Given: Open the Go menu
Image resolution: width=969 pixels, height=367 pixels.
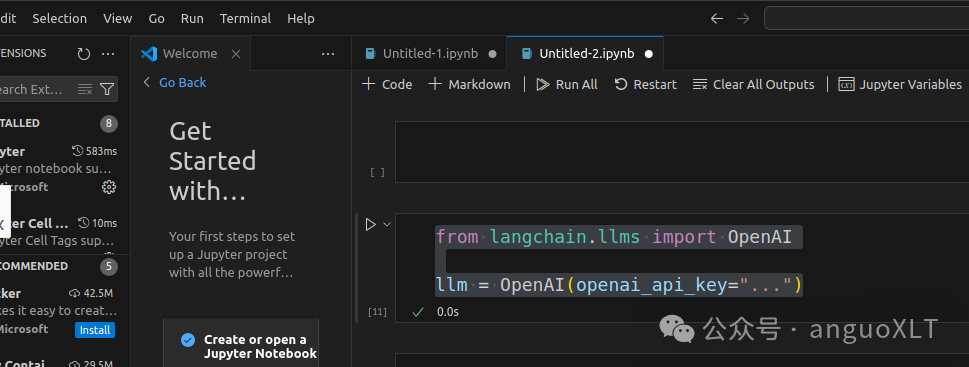Looking at the screenshot, I should 156,19.
